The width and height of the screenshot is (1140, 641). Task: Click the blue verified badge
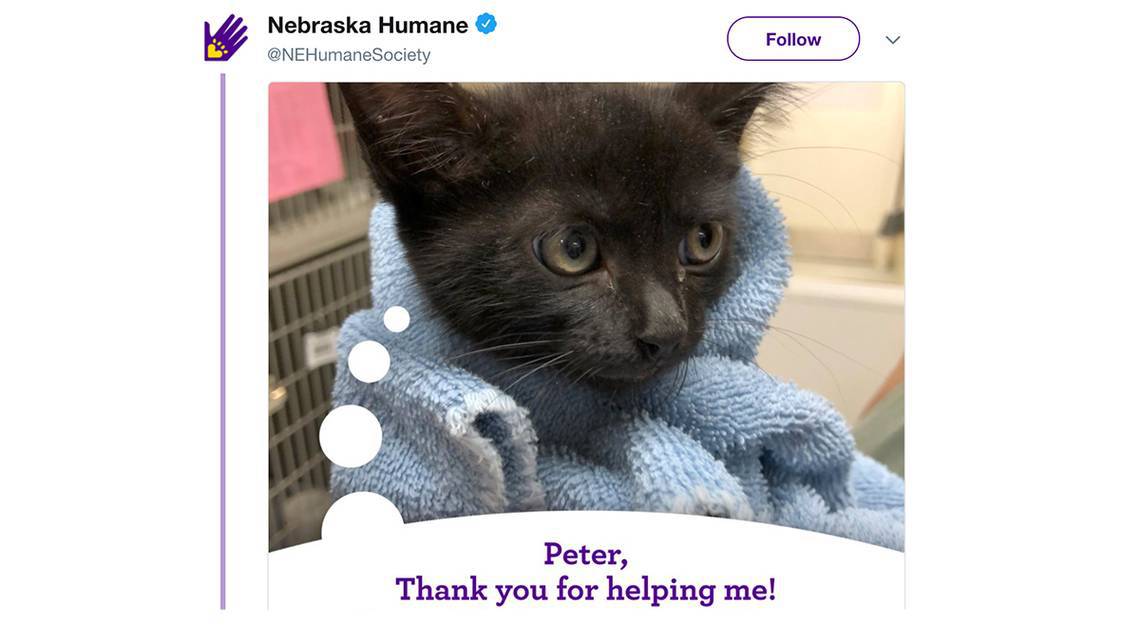click(486, 24)
